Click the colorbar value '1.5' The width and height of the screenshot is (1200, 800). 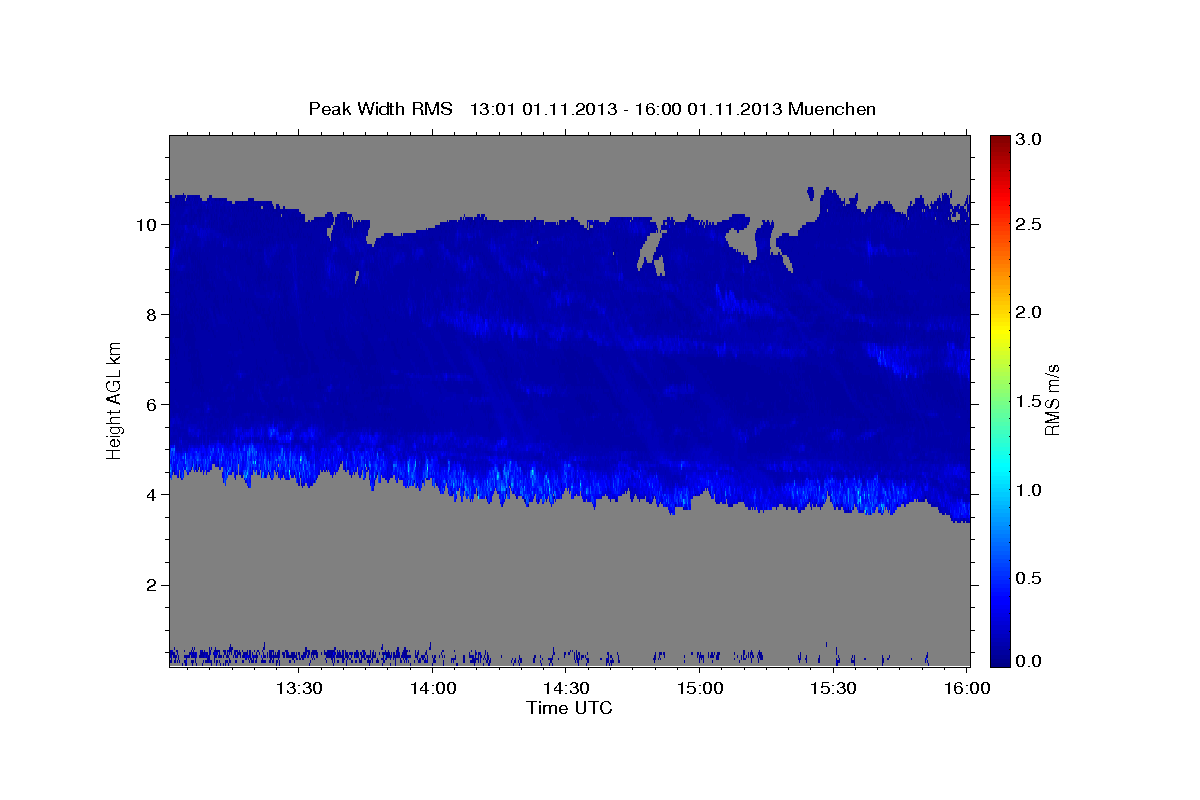point(1030,401)
